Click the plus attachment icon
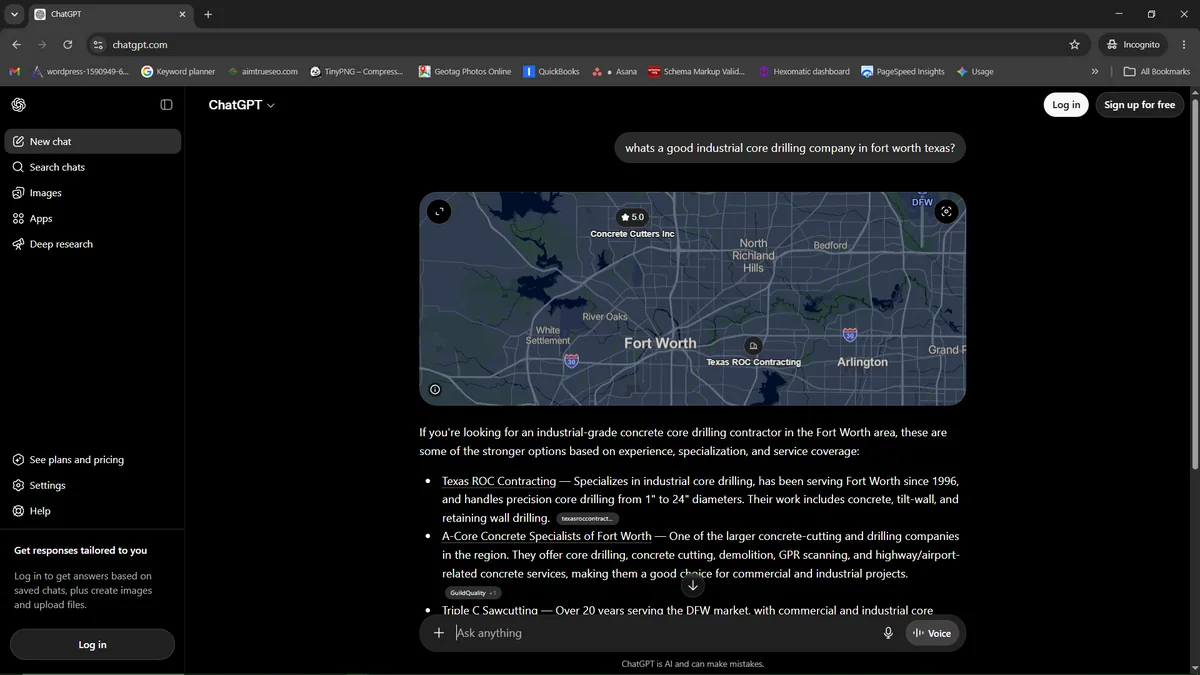This screenshot has width=1200, height=675. pos(438,633)
